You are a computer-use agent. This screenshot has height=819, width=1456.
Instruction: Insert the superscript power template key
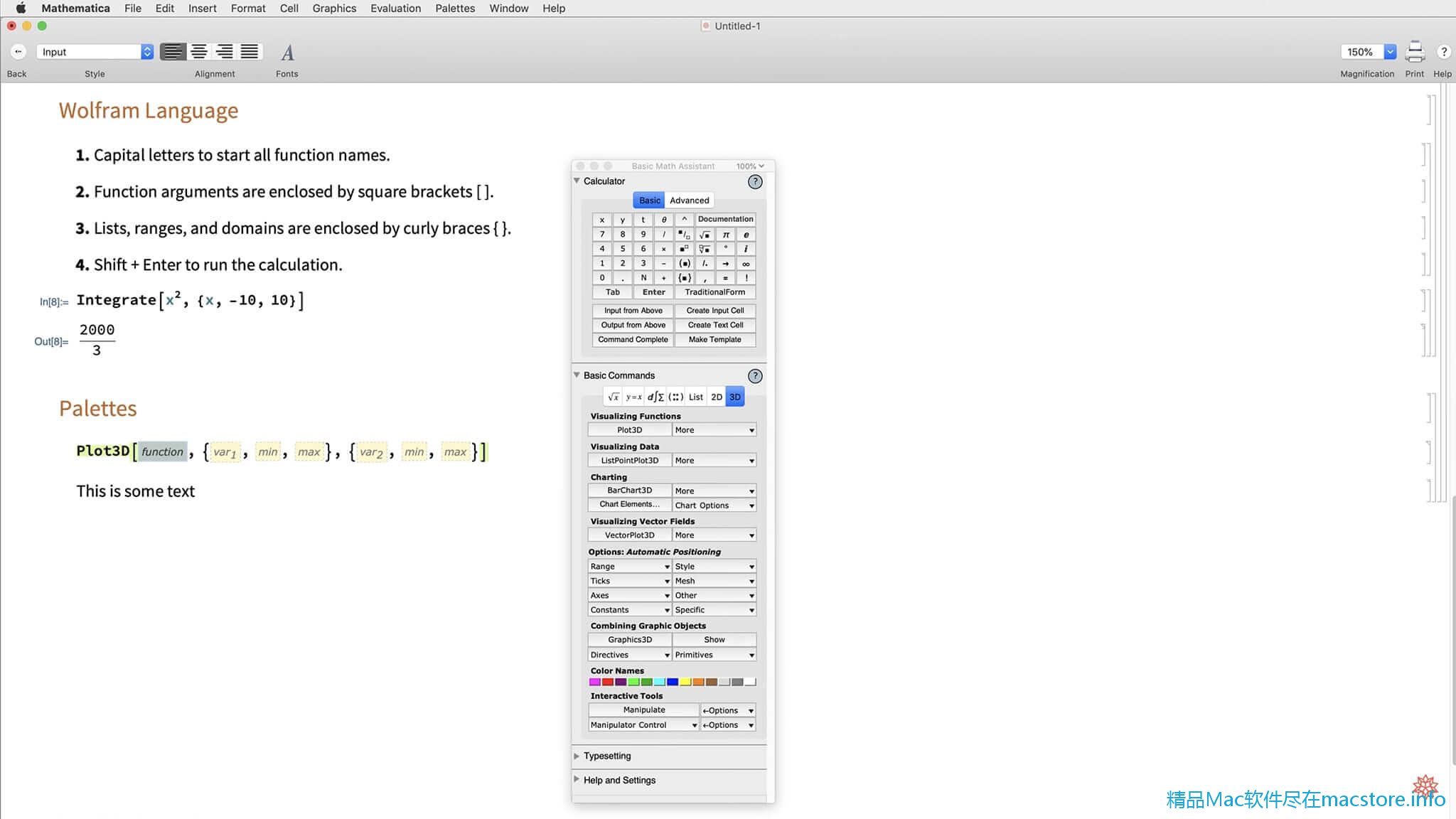click(x=684, y=249)
